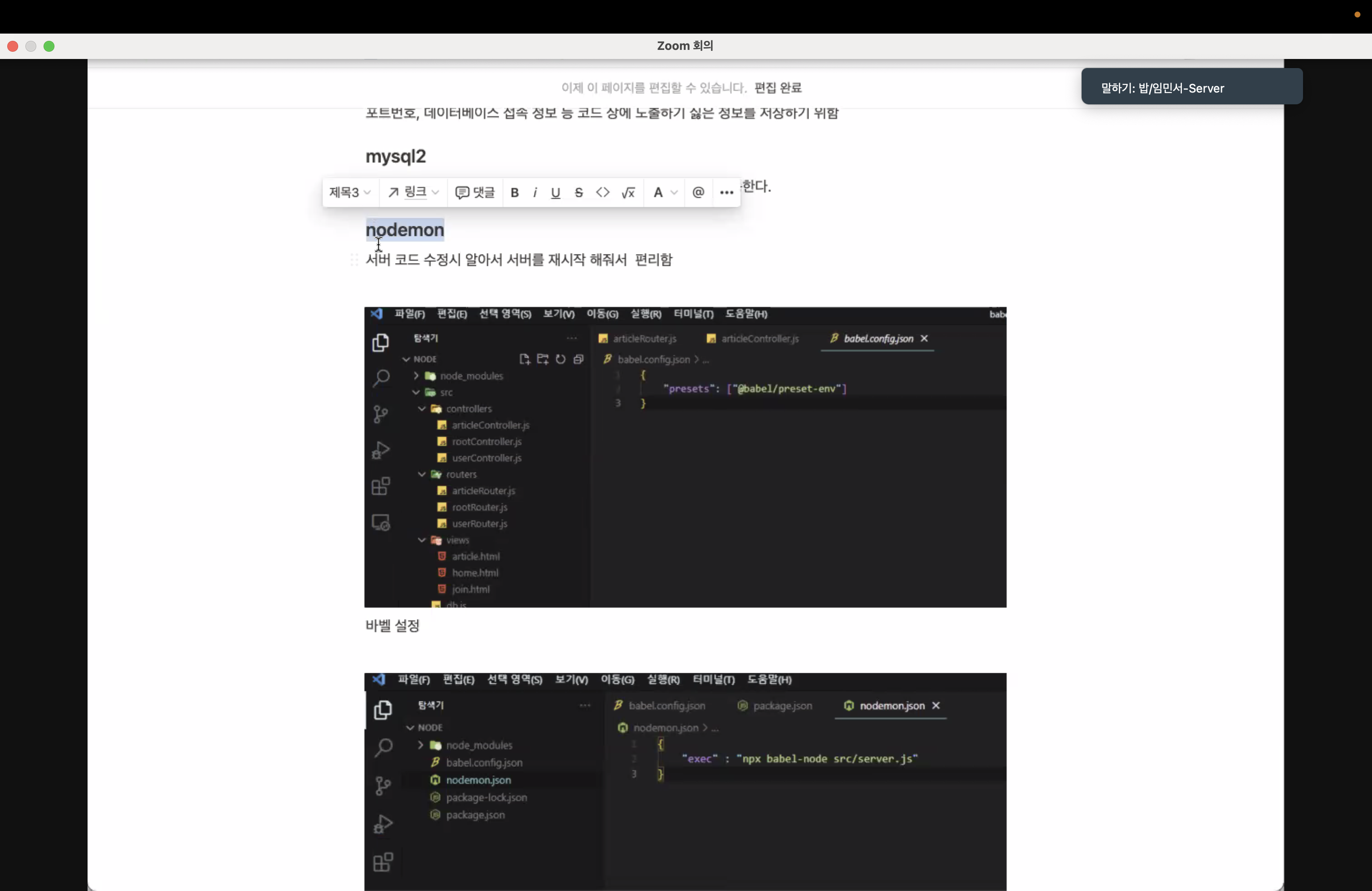Viewport: 1372px width, 891px height.
Task: Click Source Control icon in first VS Code image
Action: pos(380,414)
